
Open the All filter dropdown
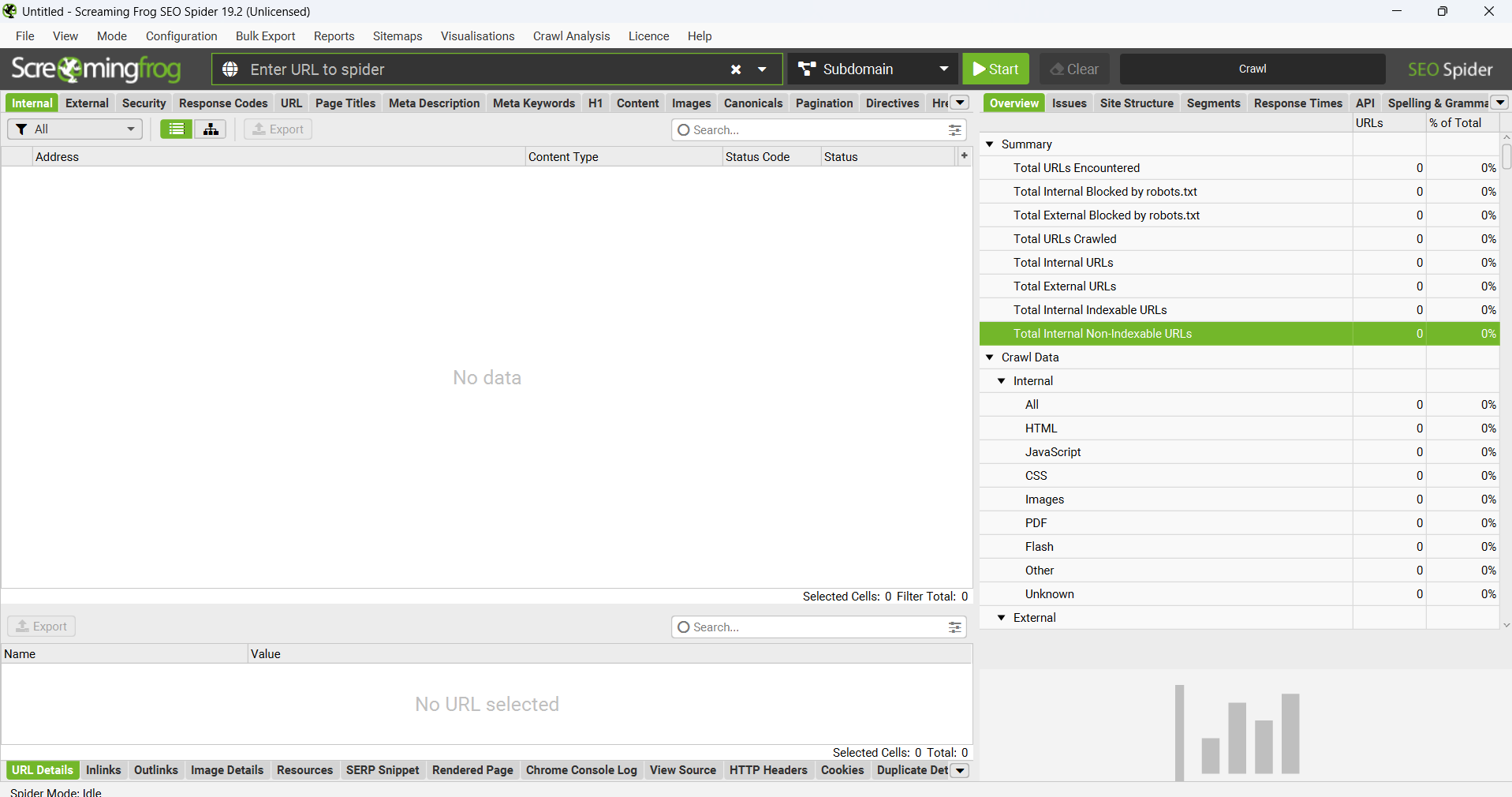click(75, 129)
